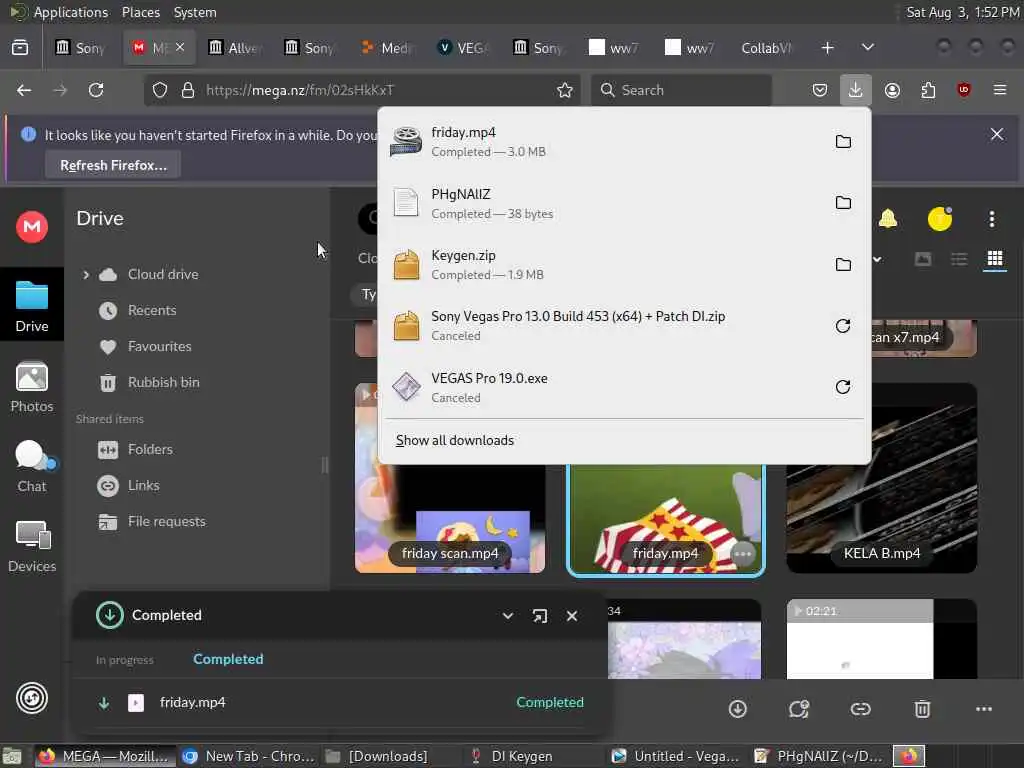This screenshot has height=768, width=1024.
Task: Open shared Folders item
Action: 150,450
